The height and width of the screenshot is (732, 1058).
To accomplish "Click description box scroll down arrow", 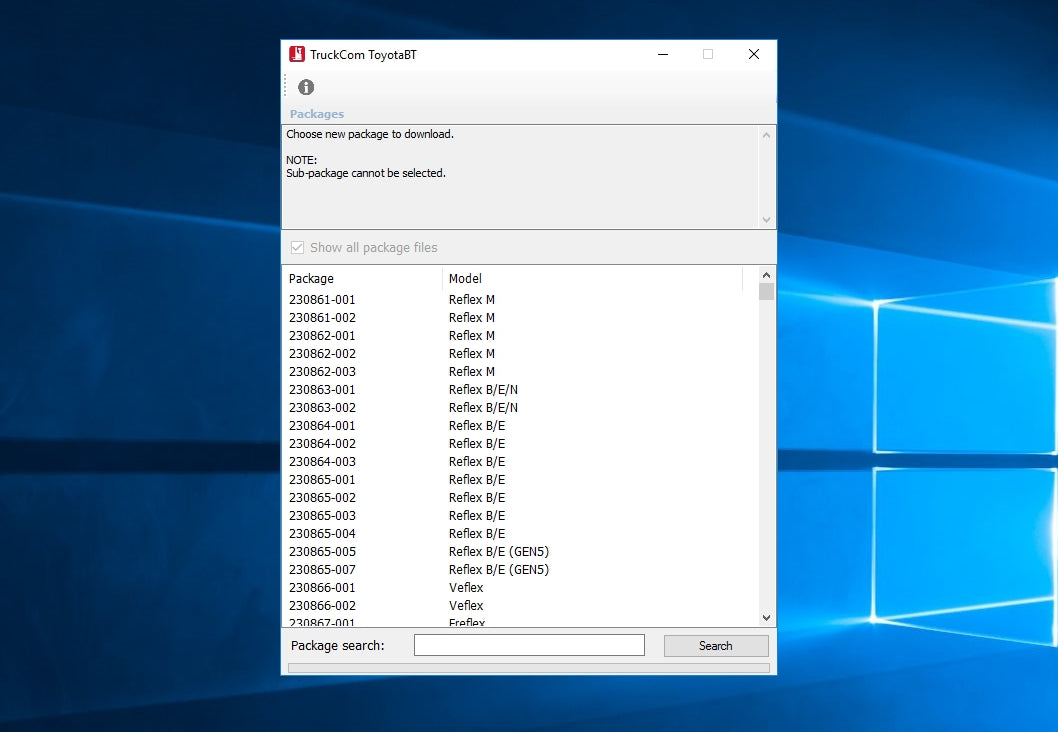I will (767, 220).
